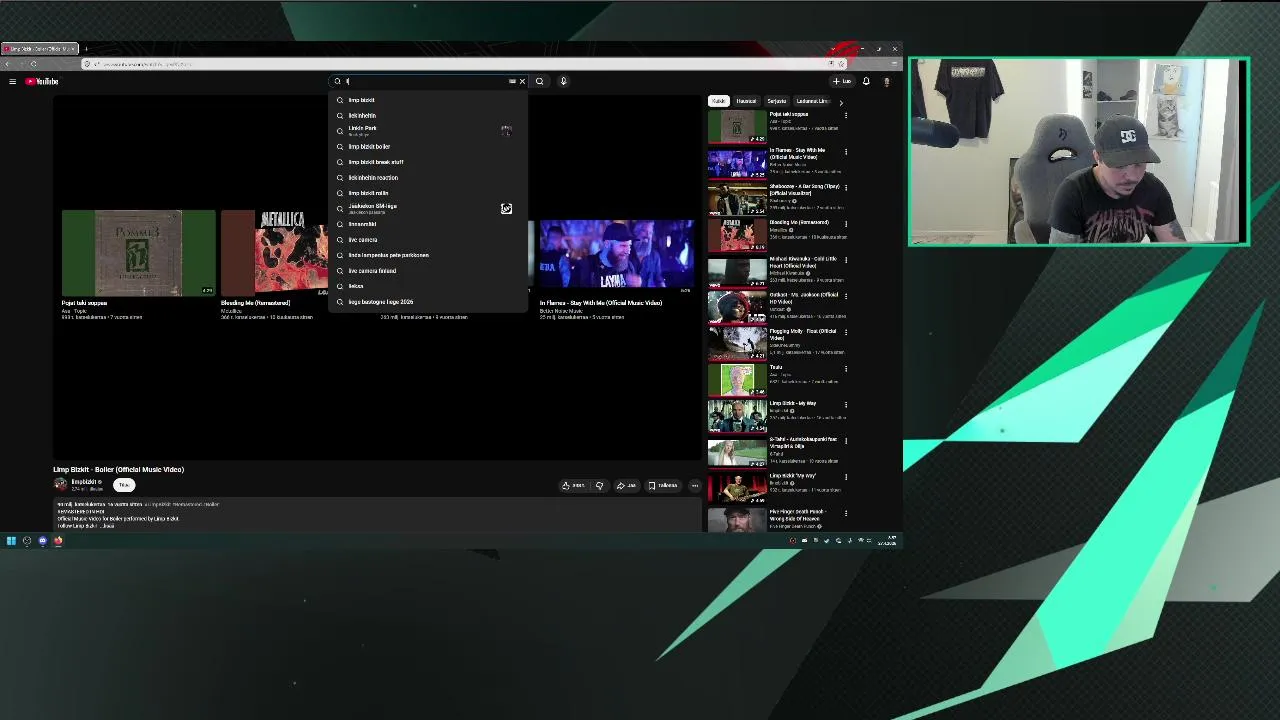Open more options for Flogging Molly 'Float'
The image size is (1280, 720).
coord(846,332)
